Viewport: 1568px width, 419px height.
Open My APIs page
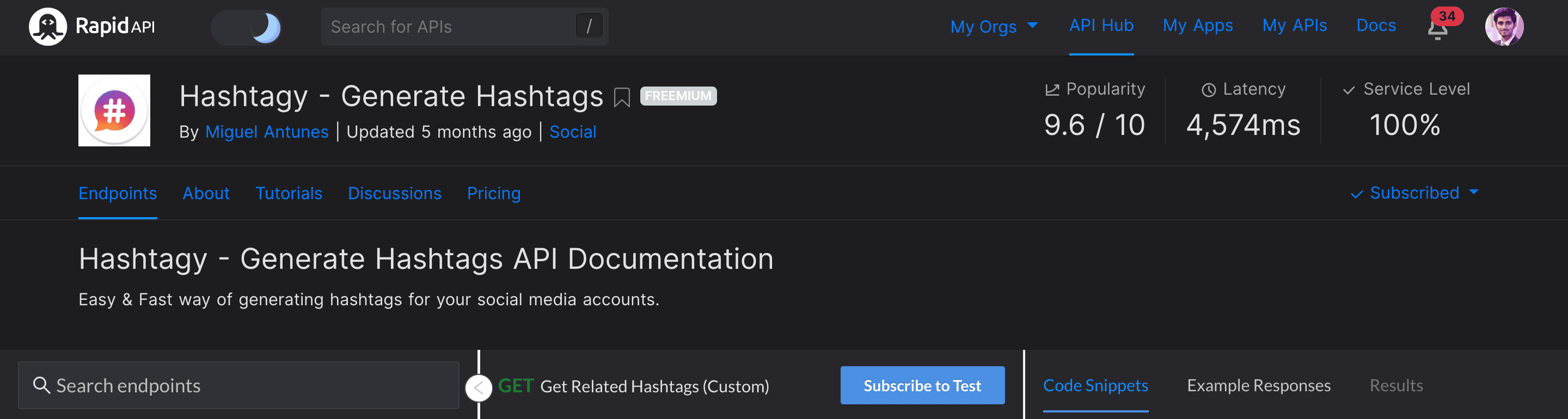(x=1294, y=26)
